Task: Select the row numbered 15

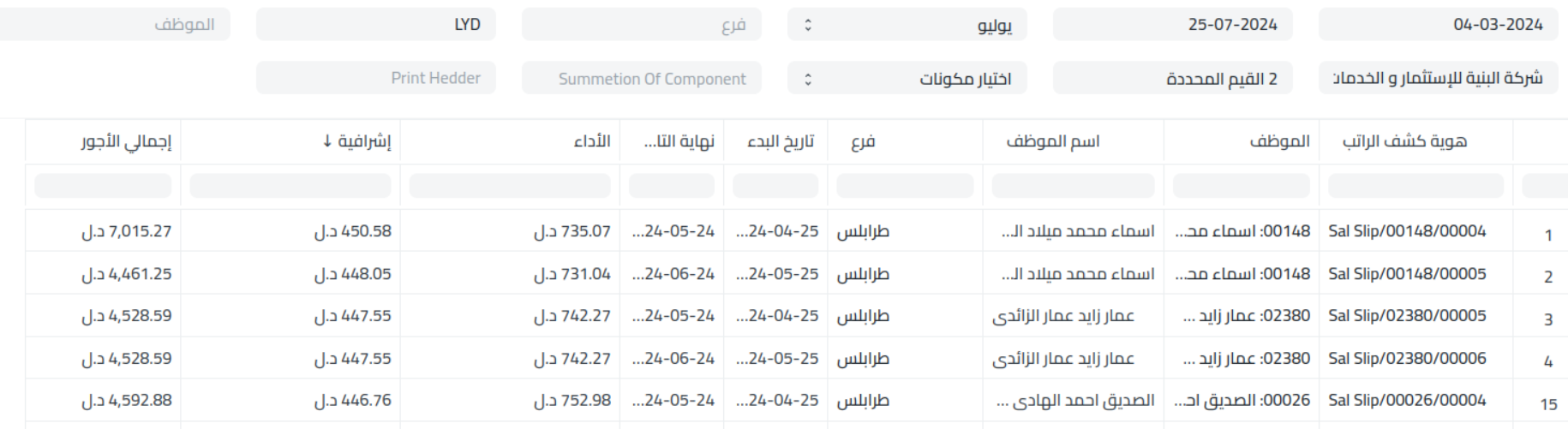Action: click(x=1548, y=404)
